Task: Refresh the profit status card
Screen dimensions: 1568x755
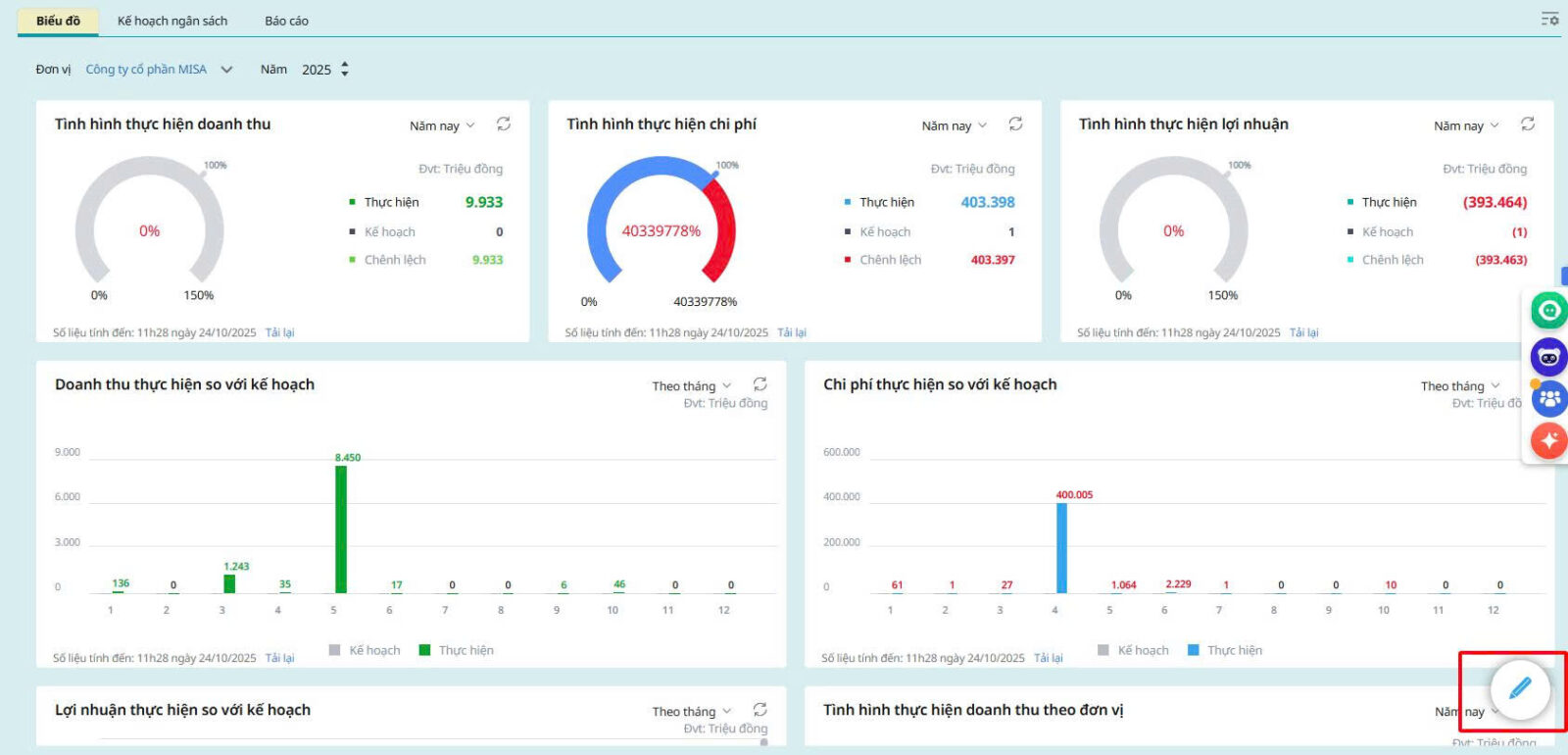Action: coord(1527,125)
